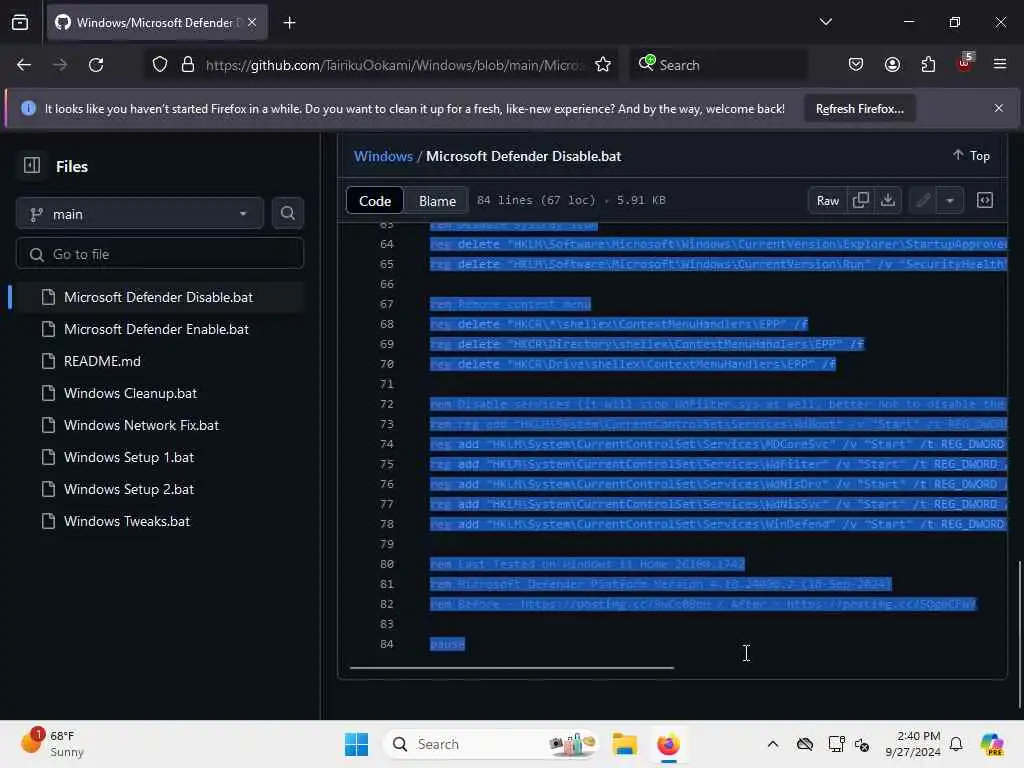The width and height of the screenshot is (1024, 768).
Task: Download the raw file icon
Action: pos(888,200)
